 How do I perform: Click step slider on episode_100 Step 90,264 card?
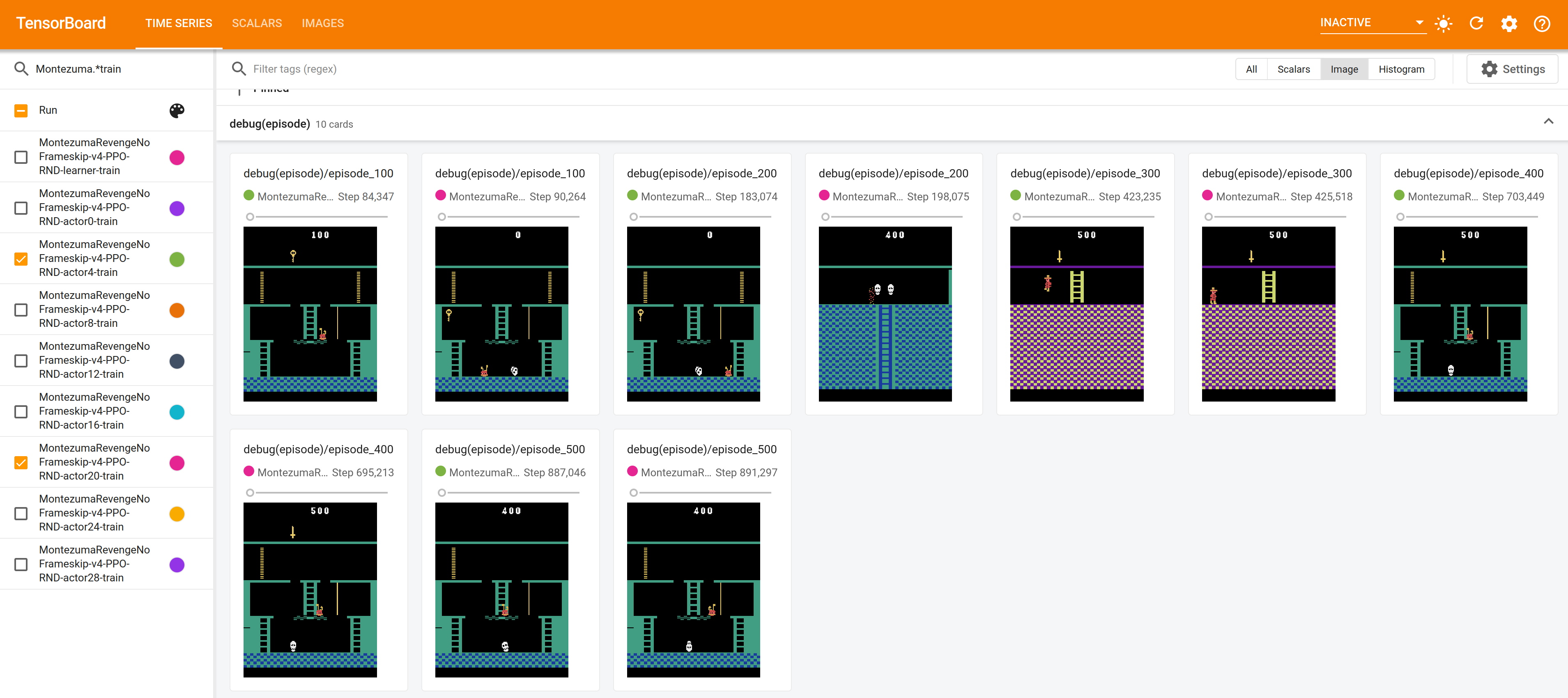pyautogui.click(x=509, y=217)
